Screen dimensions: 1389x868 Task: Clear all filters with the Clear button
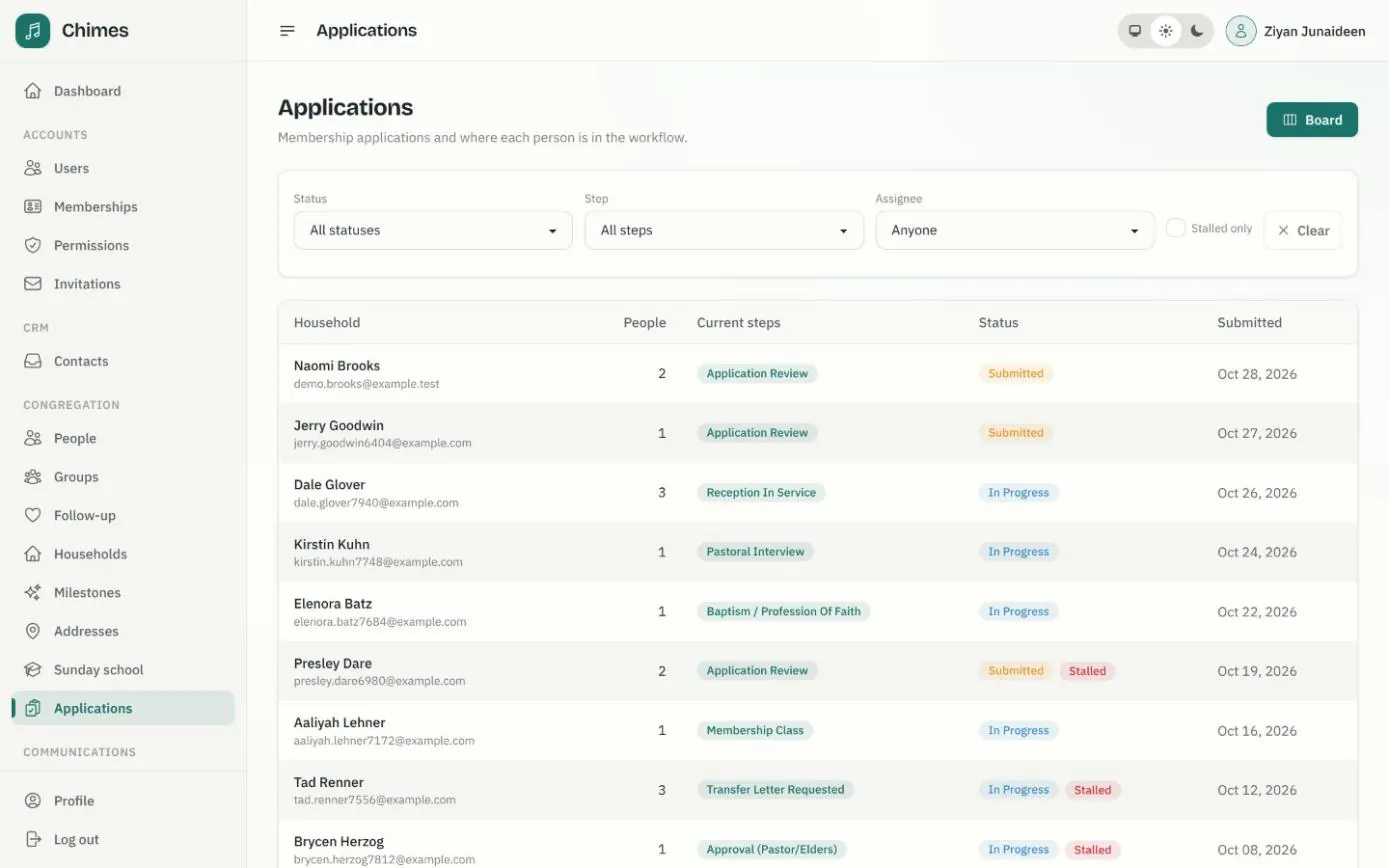point(1303,230)
